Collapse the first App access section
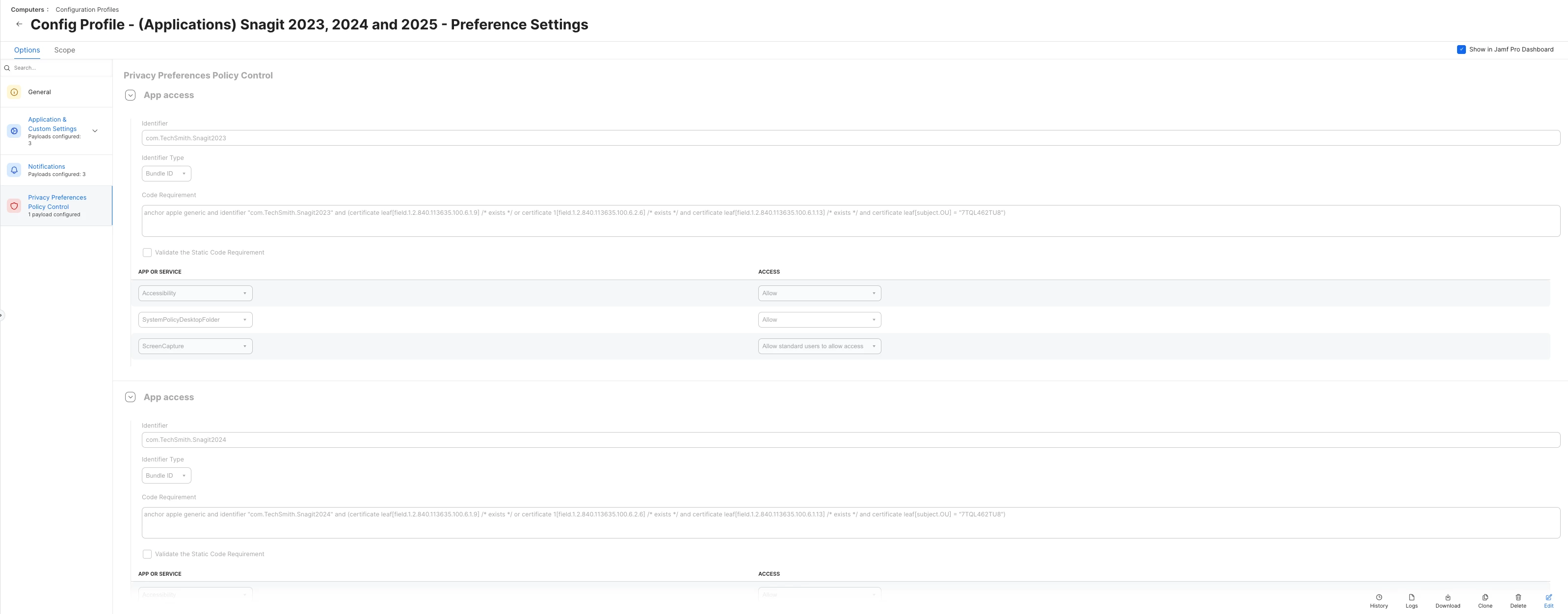The width and height of the screenshot is (1568, 614). [130, 96]
